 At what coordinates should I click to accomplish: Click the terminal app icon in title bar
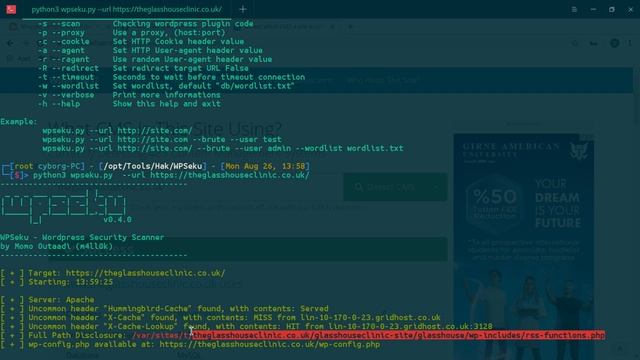coord(11,9)
